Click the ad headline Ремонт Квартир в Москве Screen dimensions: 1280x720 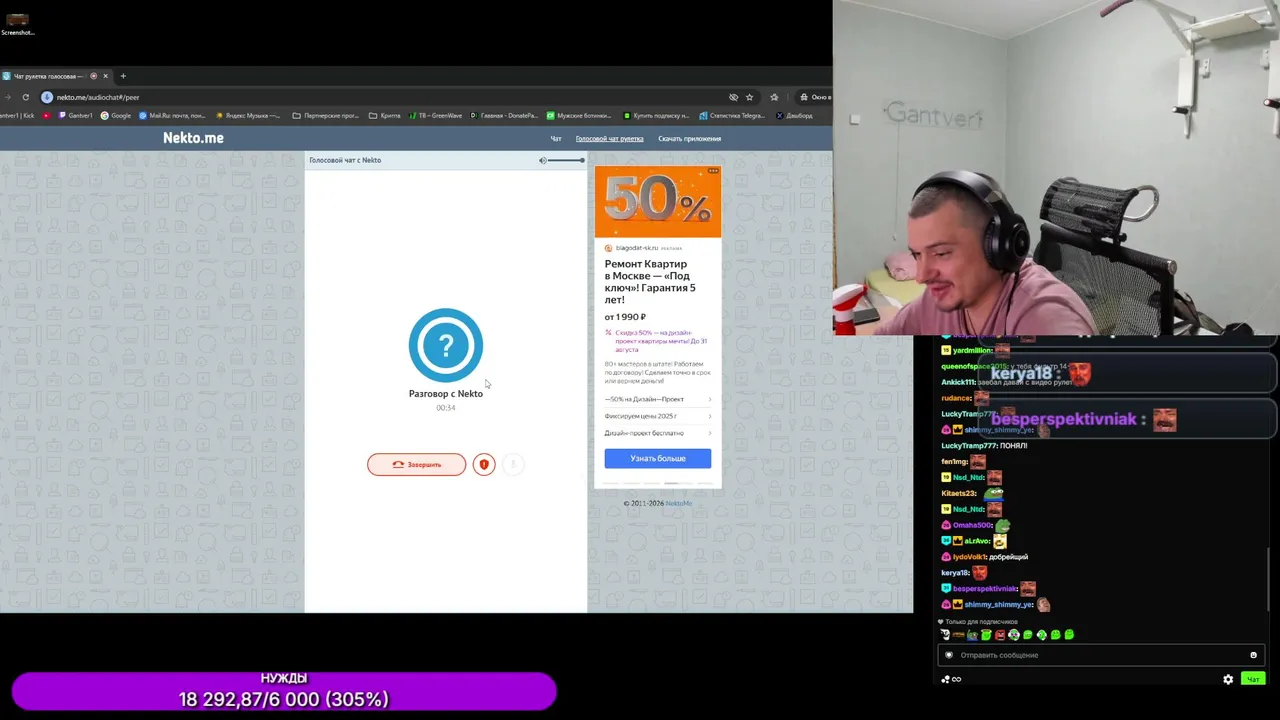pos(650,282)
